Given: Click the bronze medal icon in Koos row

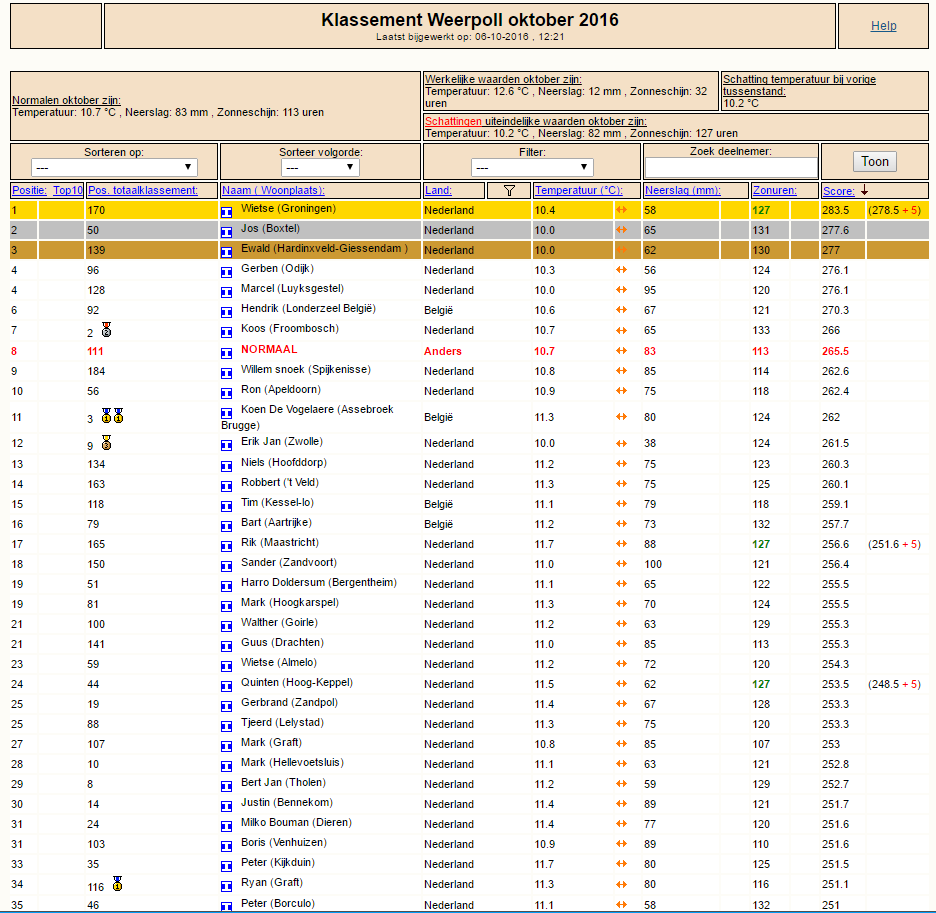Looking at the screenshot, I should pyautogui.click(x=106, y=330).
